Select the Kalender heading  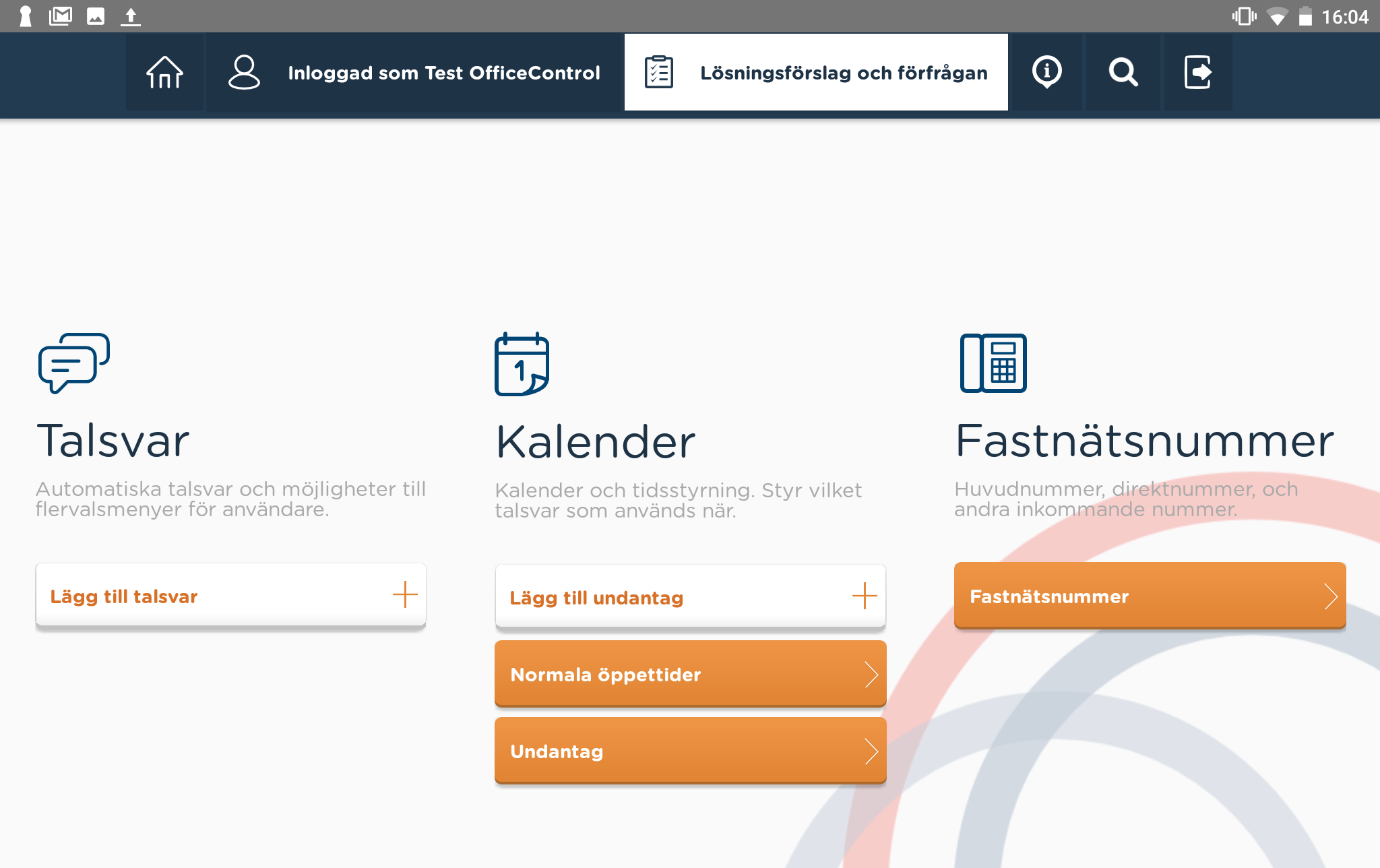(596, 442)
